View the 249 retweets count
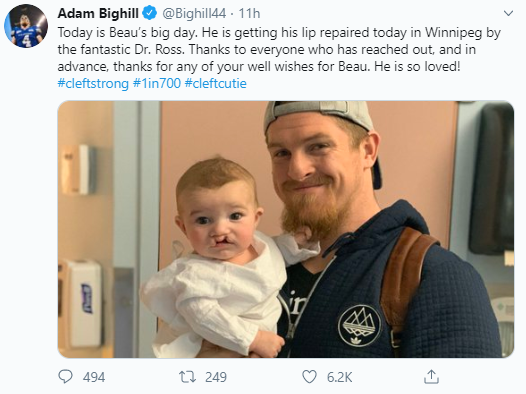The height and width of the screenshot is (394, 526). pos(216,377)
